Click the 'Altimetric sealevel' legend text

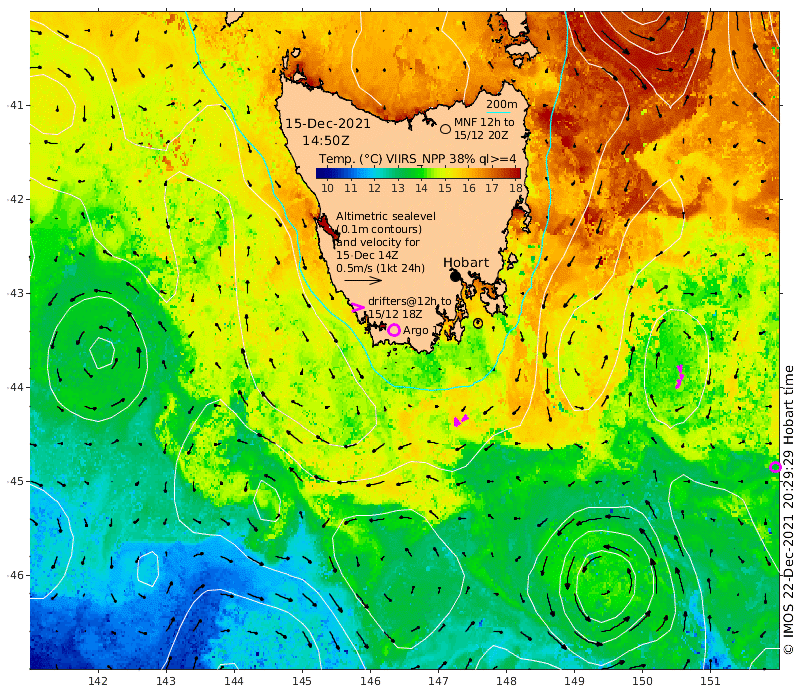pos(386,216)
